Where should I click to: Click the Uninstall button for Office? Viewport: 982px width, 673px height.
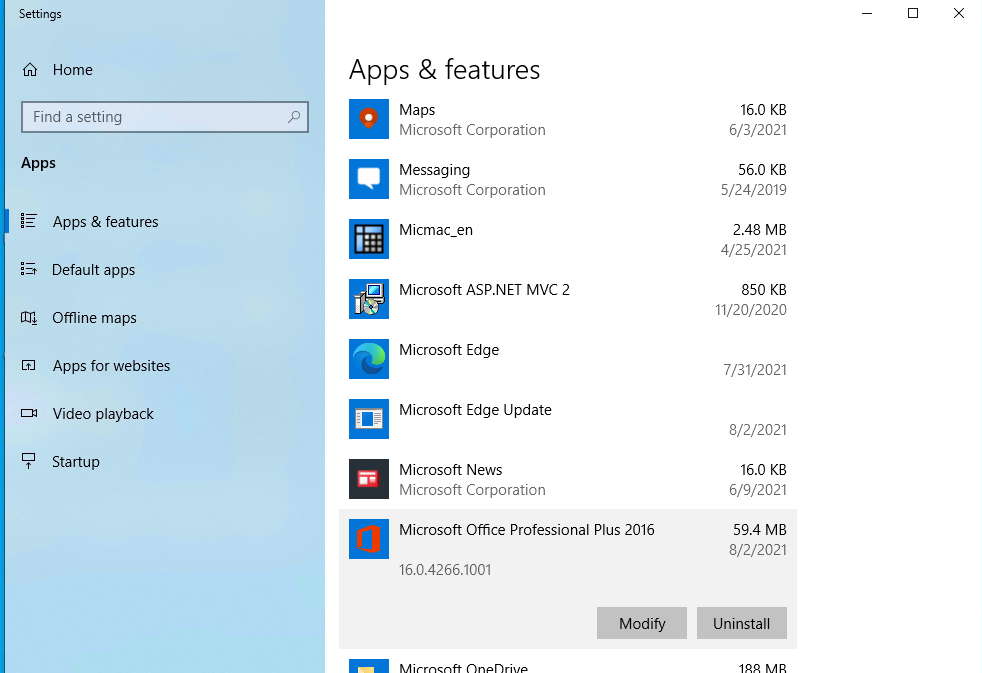point(741,623)
